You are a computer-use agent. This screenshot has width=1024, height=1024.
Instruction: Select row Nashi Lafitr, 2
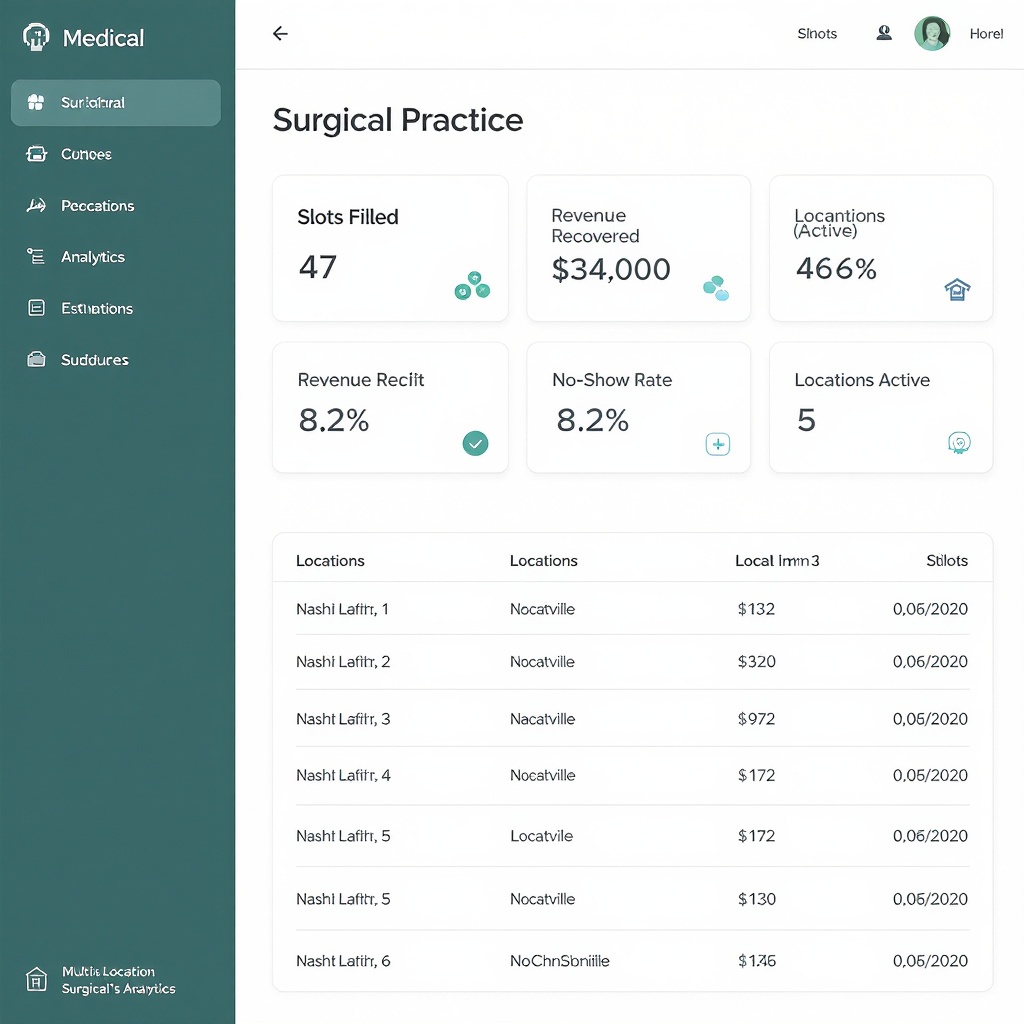632,662
